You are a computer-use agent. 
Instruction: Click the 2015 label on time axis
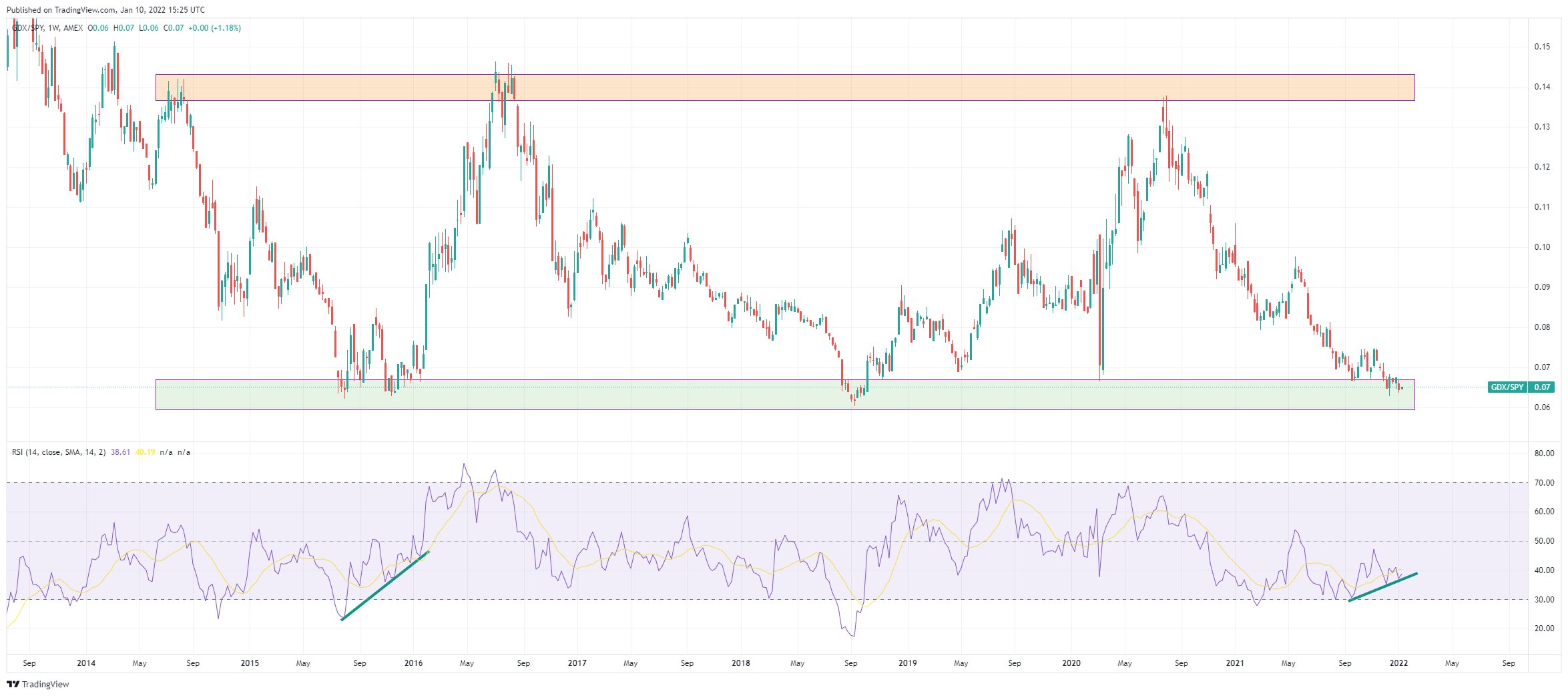(x=250, y=663)
